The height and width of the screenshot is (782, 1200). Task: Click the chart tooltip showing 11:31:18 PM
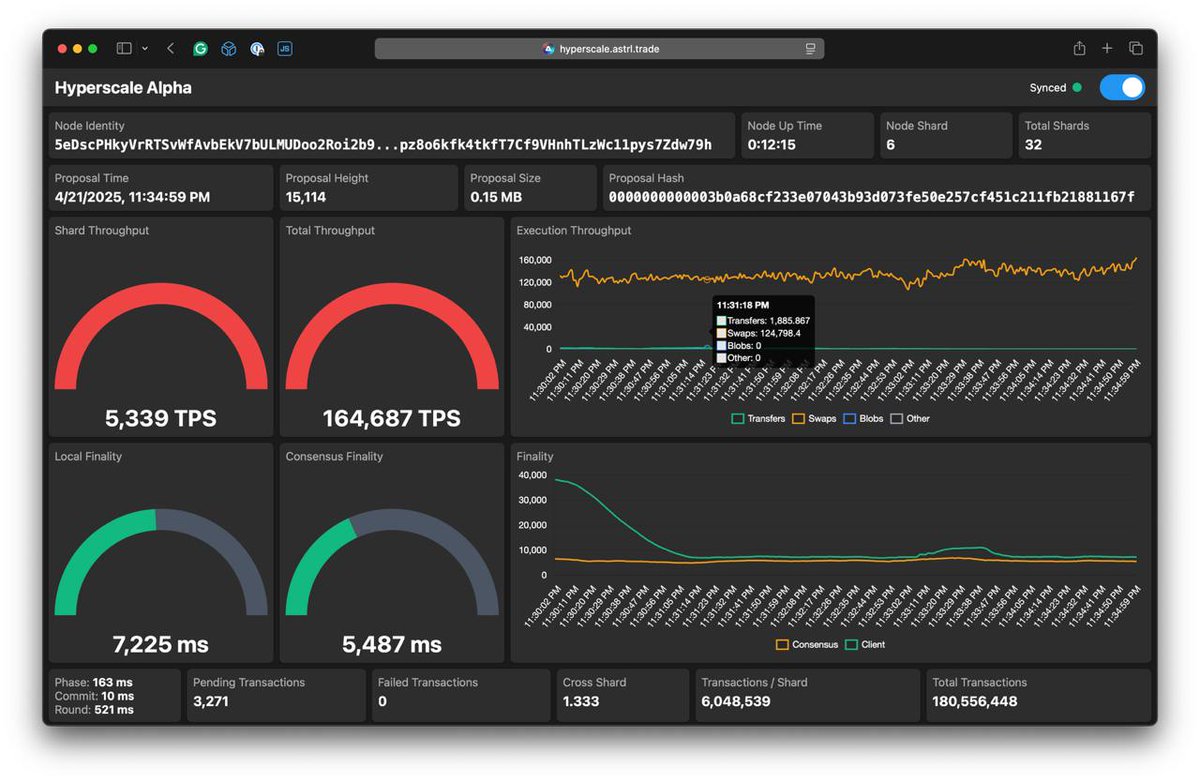click(x=763, y=331)
